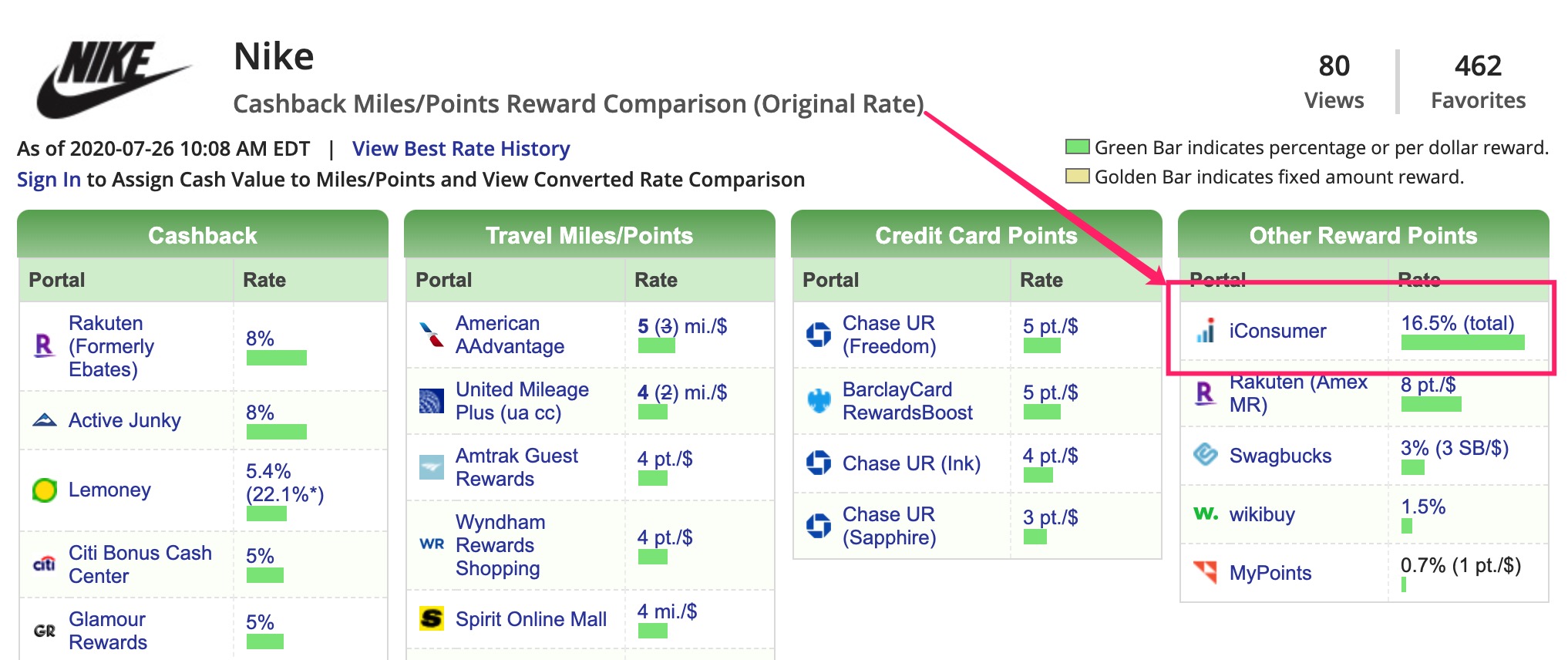The image size is (1568, 660).
Task: Click the Swagbucks logo icon
Action: [1206, 455]
